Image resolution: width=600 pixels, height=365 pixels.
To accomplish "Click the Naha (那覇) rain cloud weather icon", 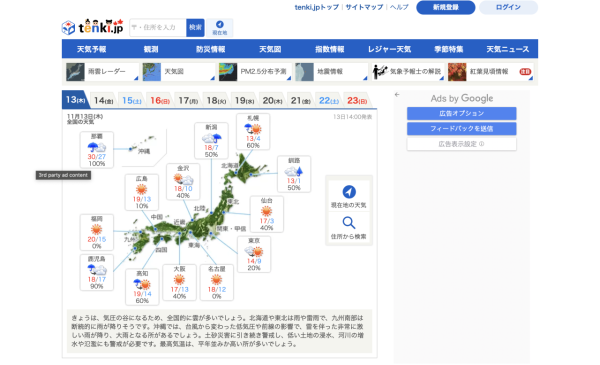I will (97, 147).
